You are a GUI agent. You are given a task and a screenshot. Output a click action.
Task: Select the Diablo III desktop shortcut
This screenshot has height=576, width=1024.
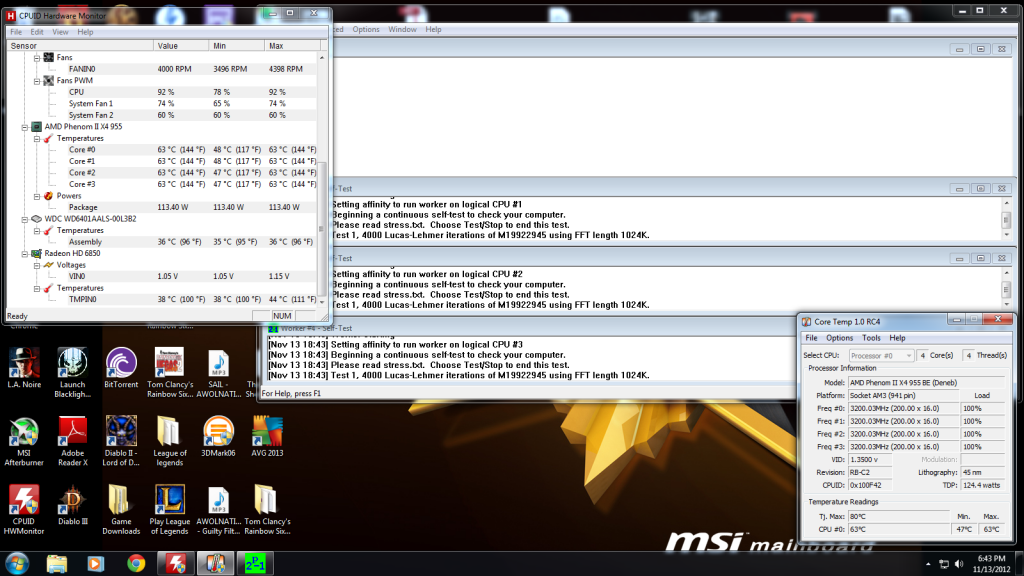(x=72, y=505)
